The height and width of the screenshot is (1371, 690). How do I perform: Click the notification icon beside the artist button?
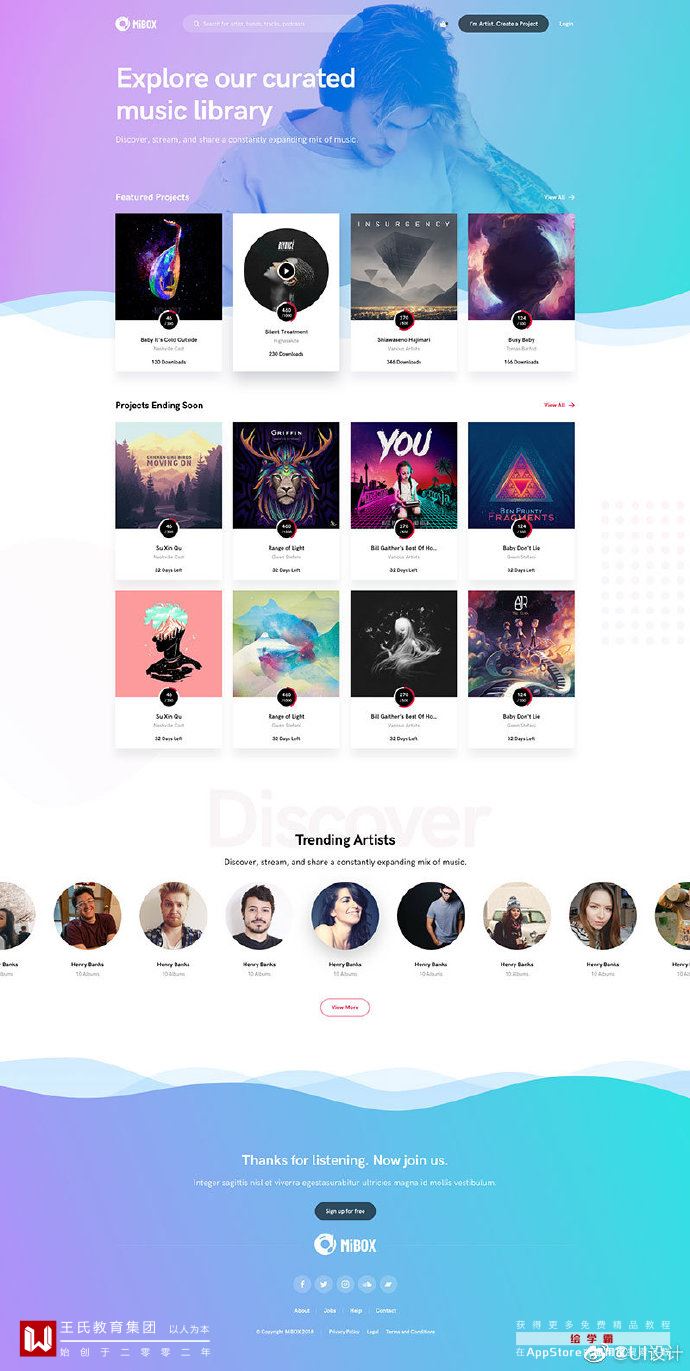point(443,23)
